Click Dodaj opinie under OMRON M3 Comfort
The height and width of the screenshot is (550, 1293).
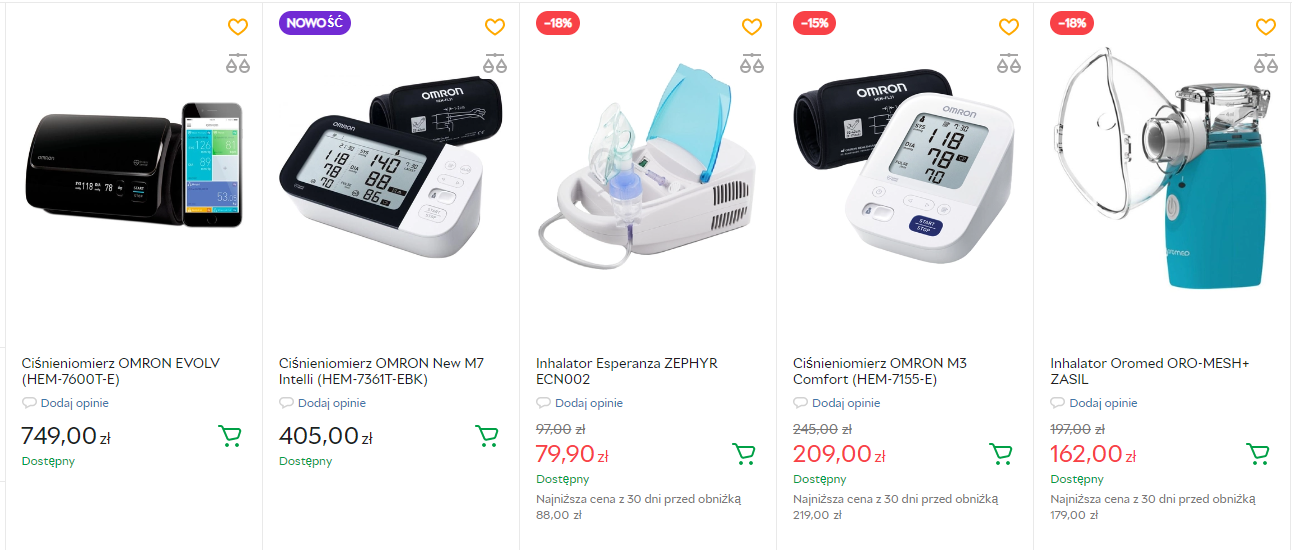(836, 403)
